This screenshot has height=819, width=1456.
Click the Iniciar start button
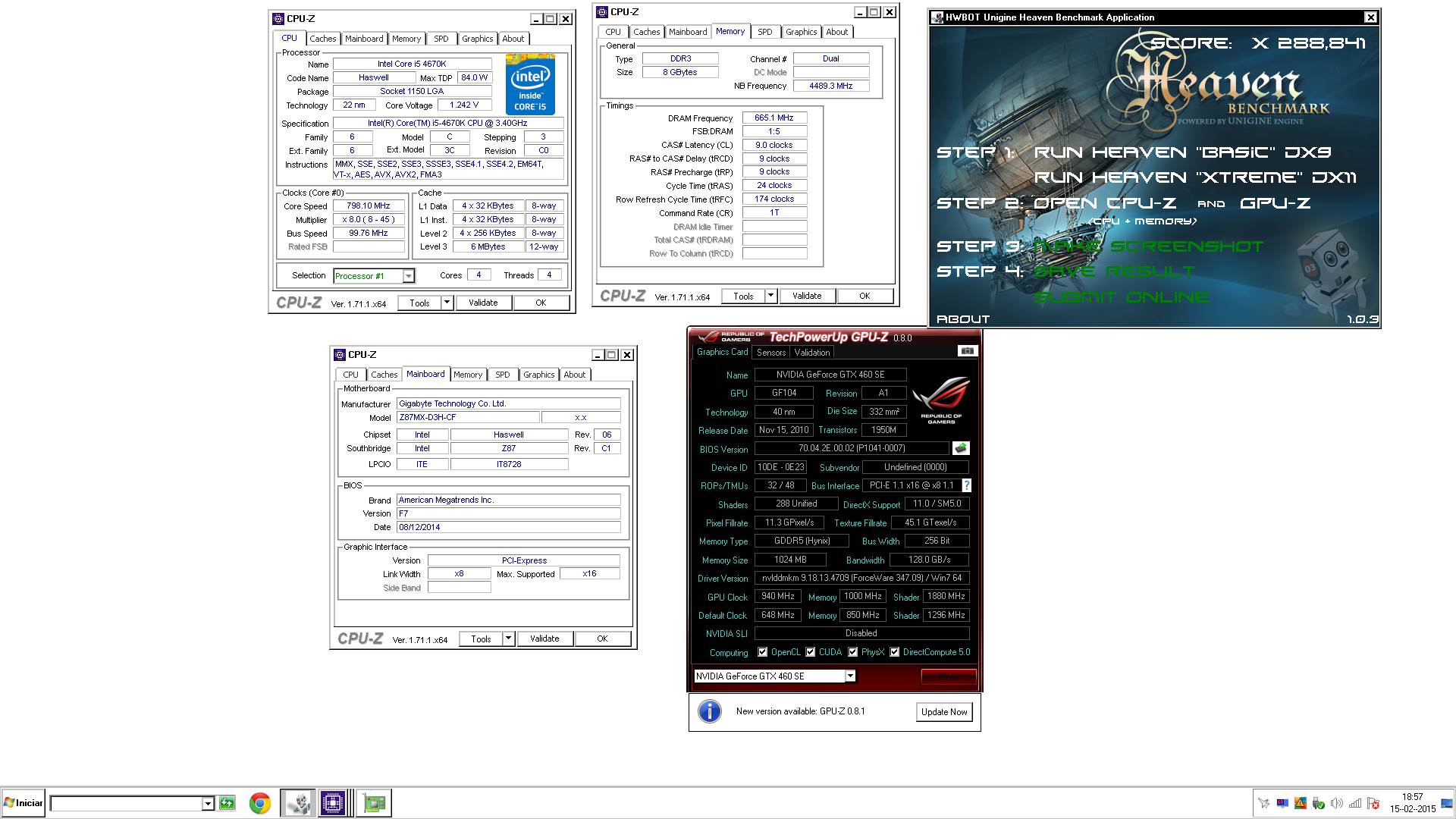coord(24,803)
